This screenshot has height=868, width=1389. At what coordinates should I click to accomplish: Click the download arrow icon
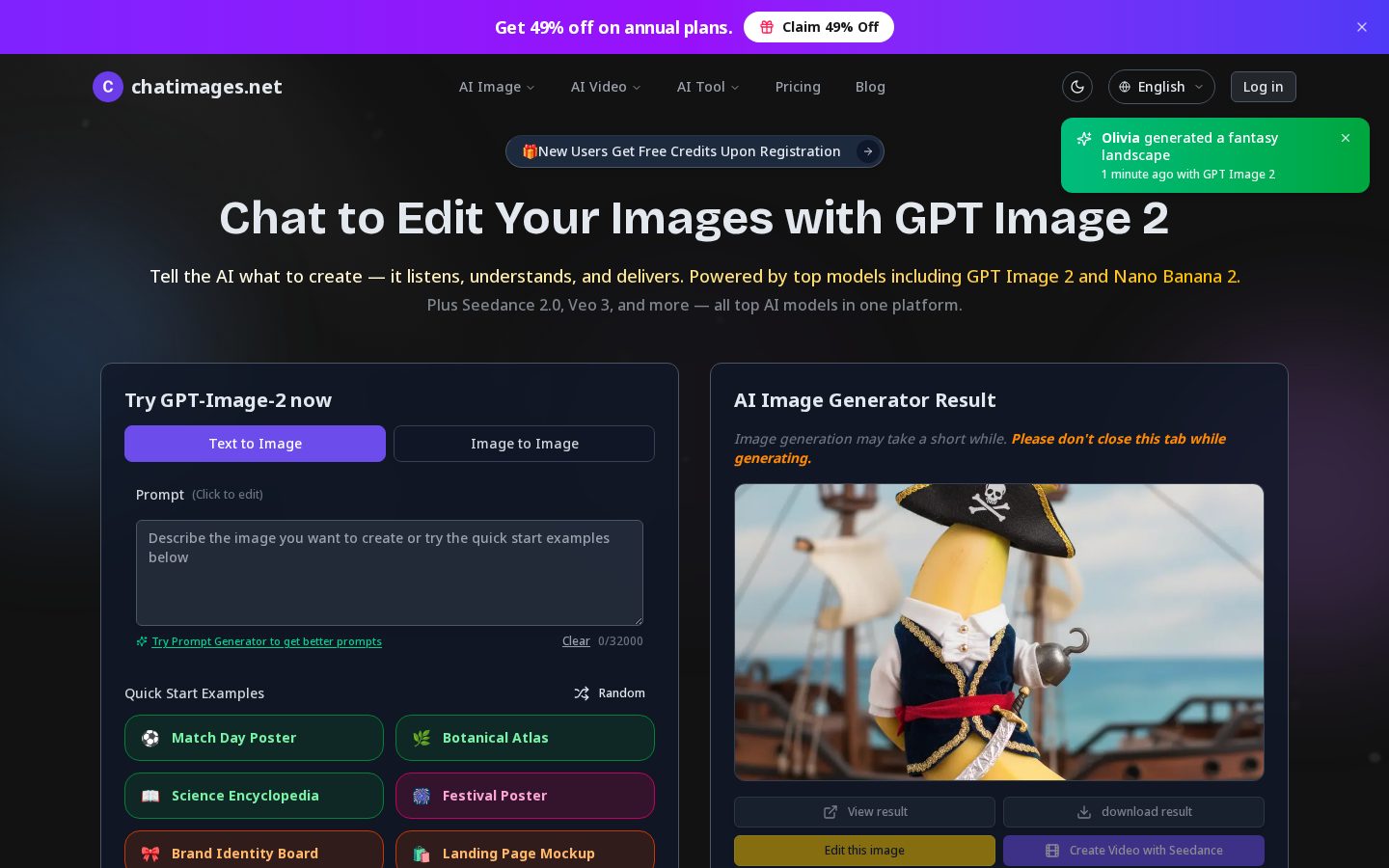[x=1084, y=812]
